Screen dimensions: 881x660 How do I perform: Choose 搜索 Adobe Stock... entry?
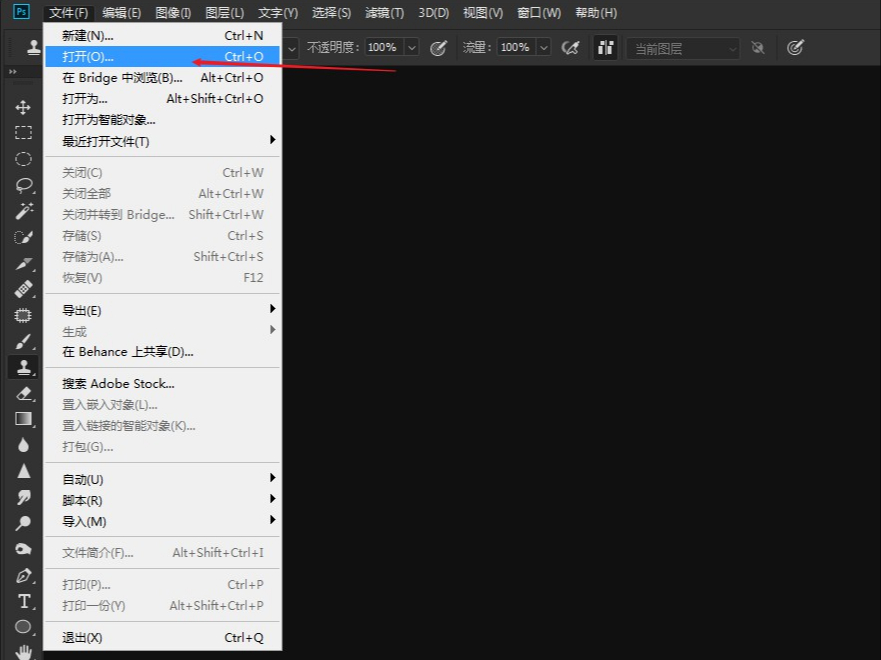coord(162,384)
